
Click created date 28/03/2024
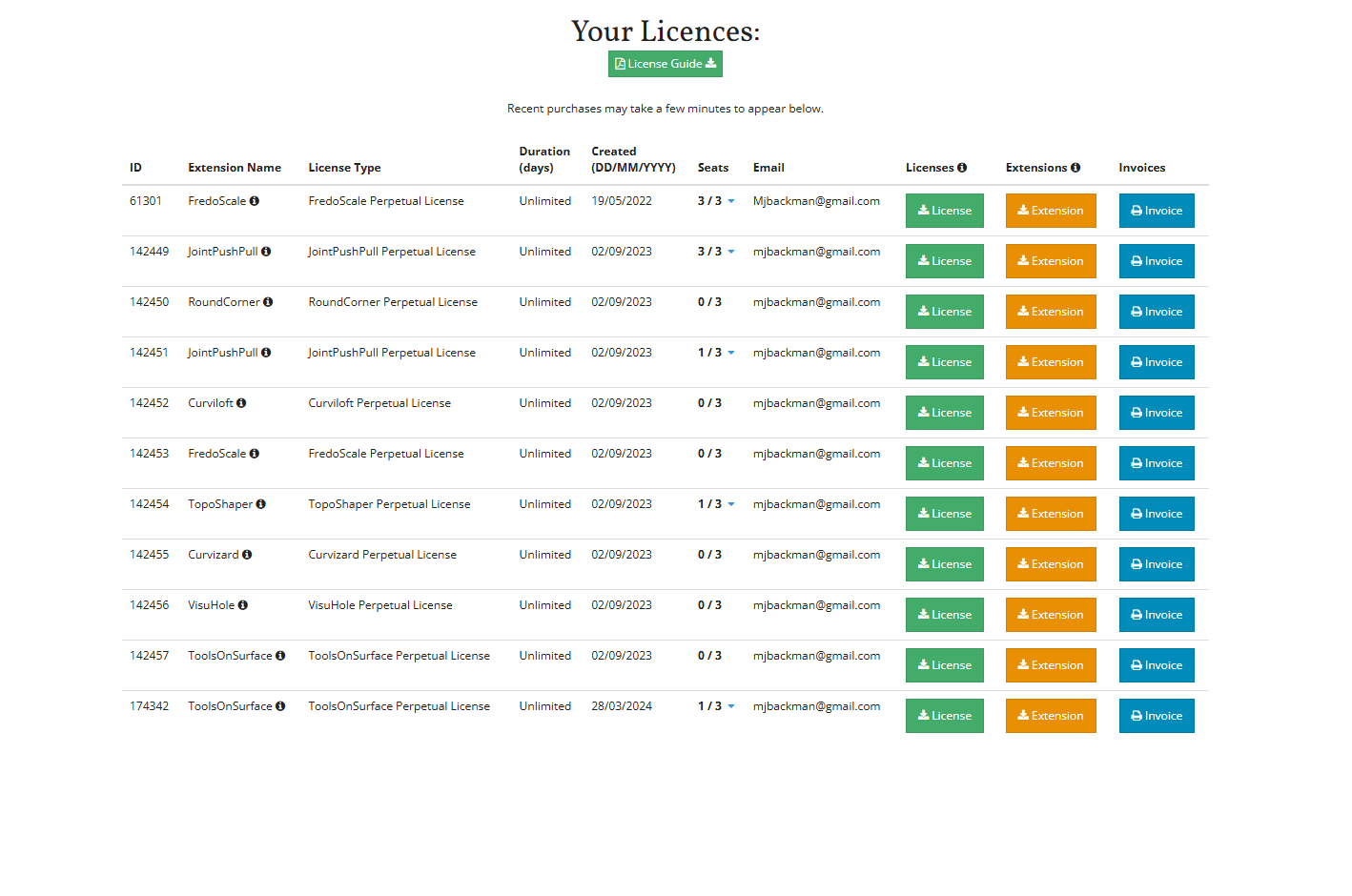click(622, 706)
